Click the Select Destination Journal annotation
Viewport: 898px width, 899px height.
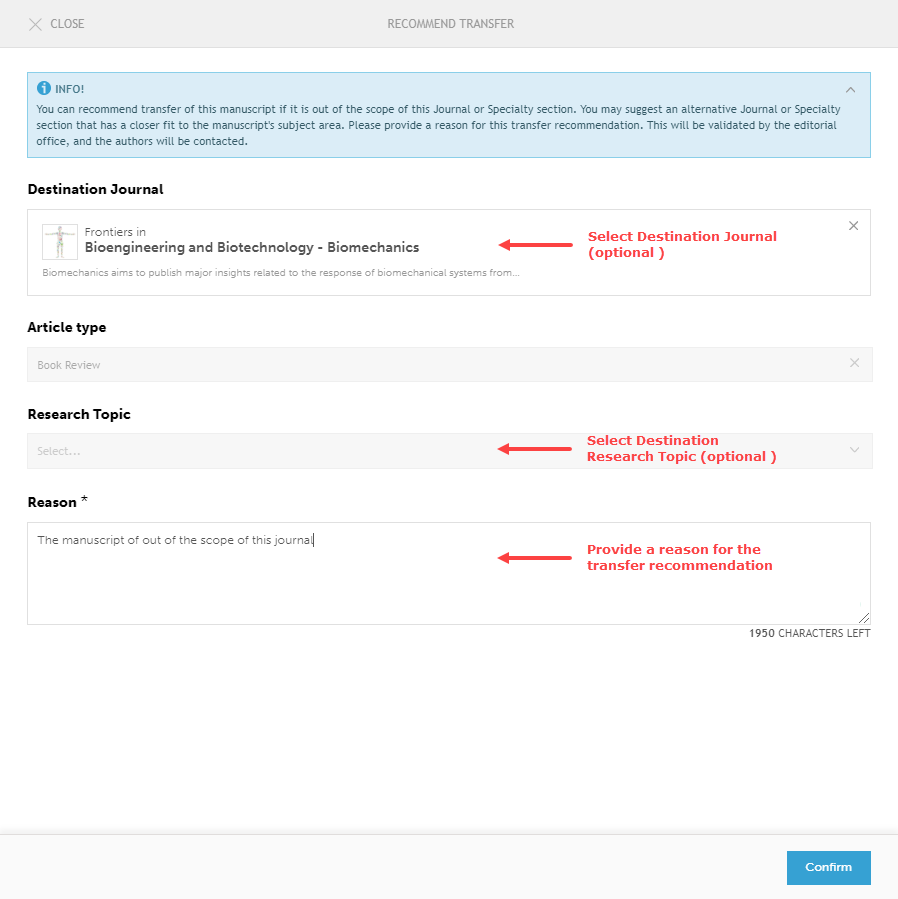[x=681, y=244]
